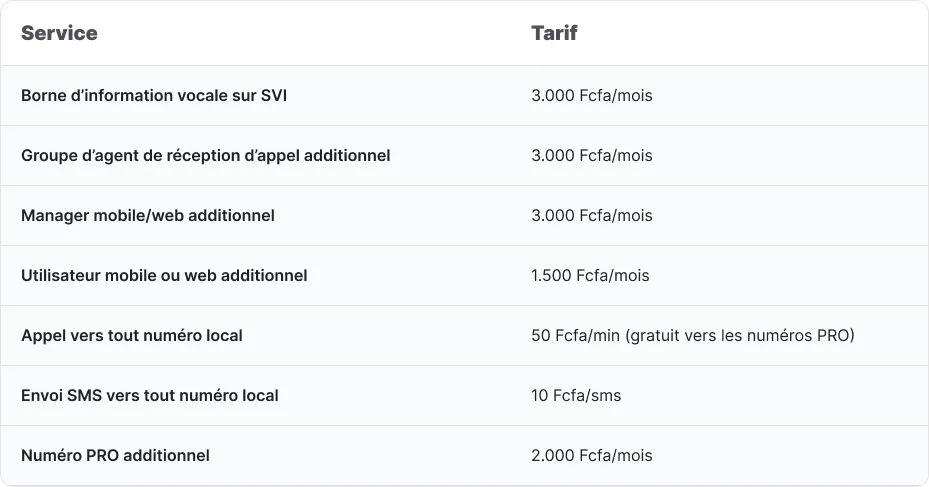Click the "Tarif" column header
Image resolution: width=929 pixels, height=487 pixels.
click(x=554, y=33)
